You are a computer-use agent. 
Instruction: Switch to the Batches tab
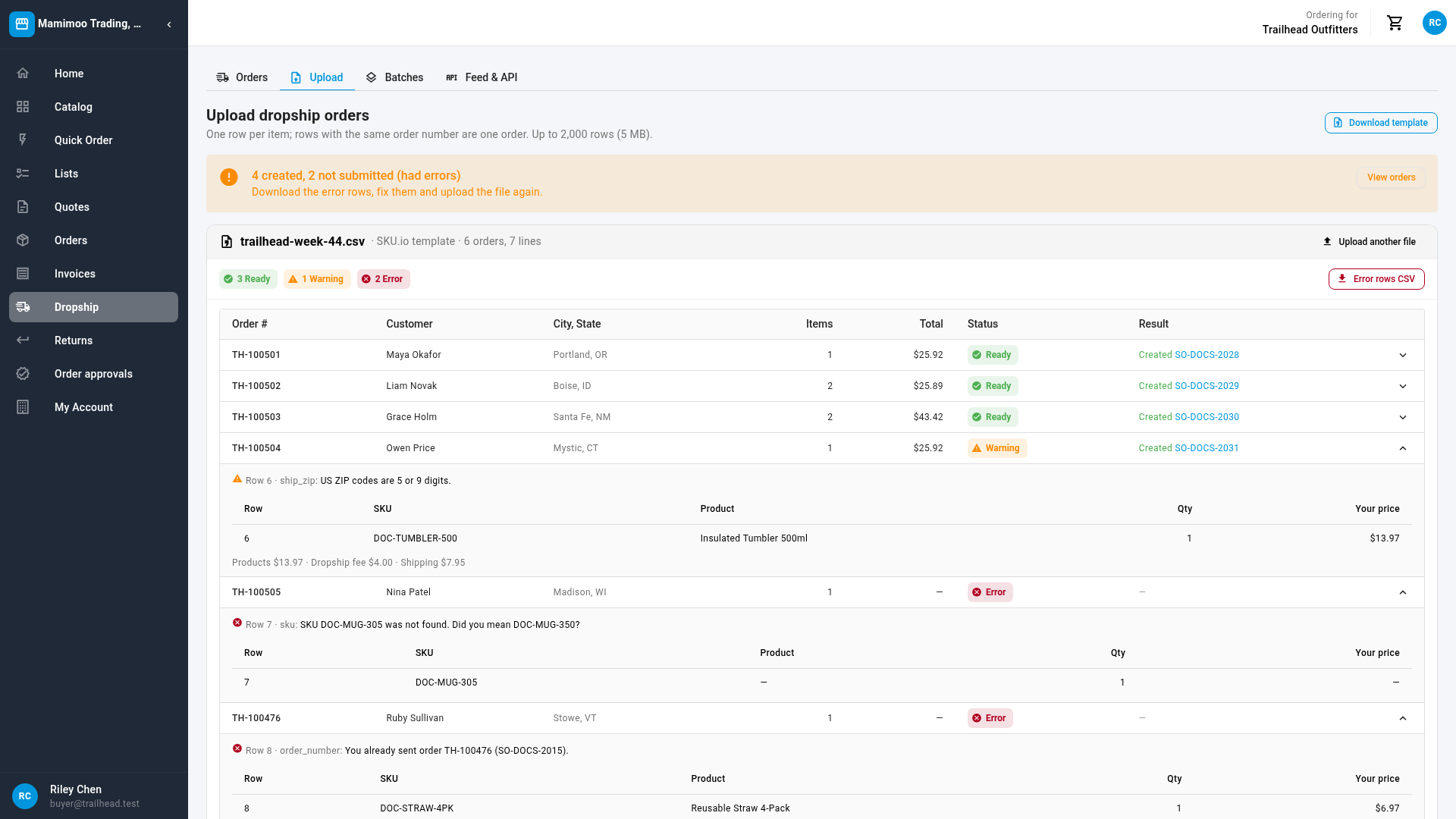click(394, 77)
